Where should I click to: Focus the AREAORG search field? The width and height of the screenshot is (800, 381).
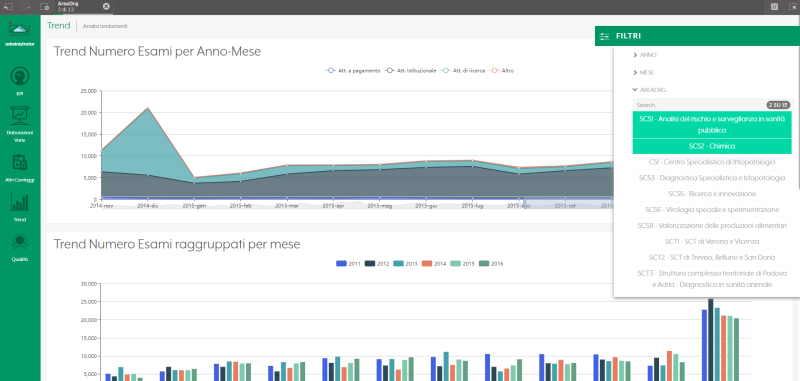(698, 105)
